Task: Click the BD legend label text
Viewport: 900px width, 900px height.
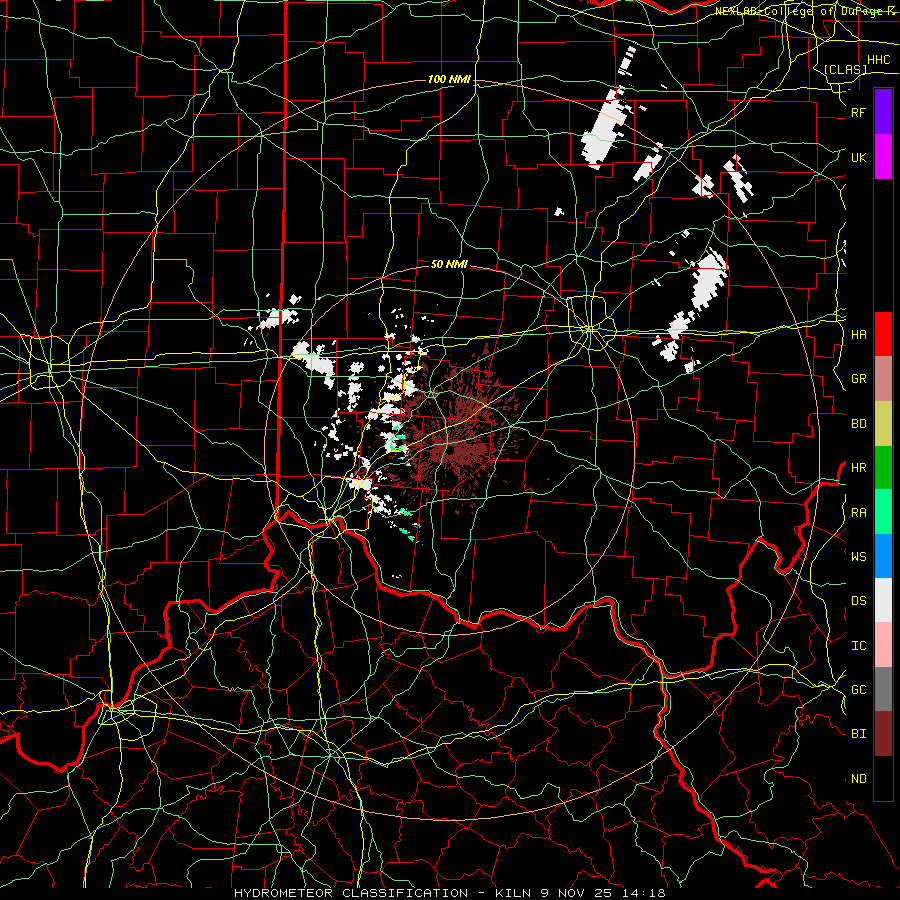Action: coord(858,423)
